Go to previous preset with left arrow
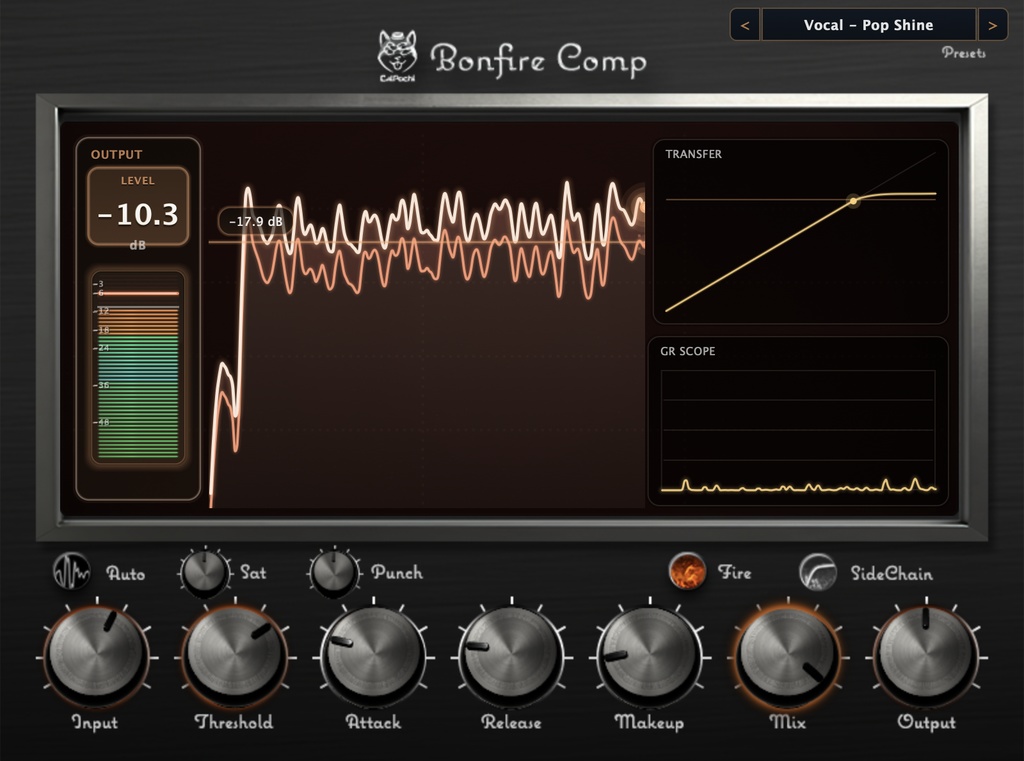The image size is (1024, 761). pyautogui.click(x=747, y=24)
